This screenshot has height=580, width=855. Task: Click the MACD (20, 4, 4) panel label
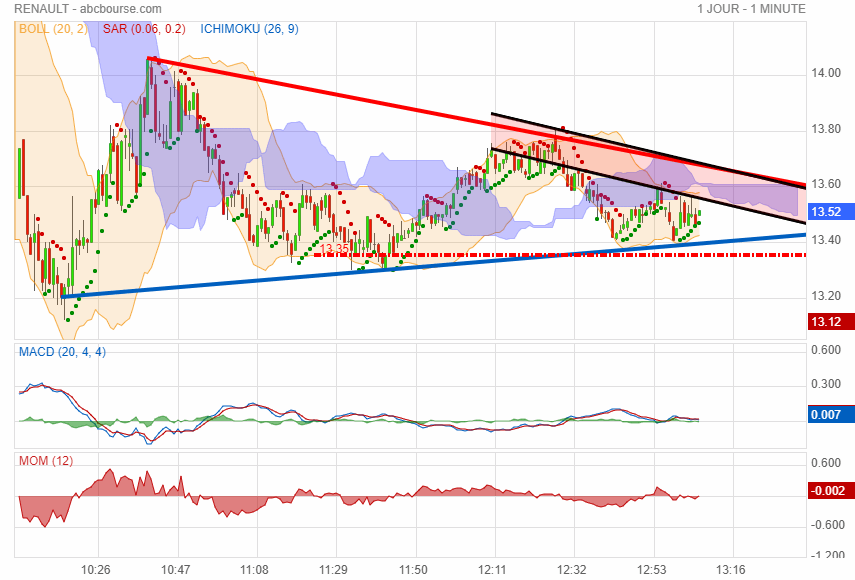[62, 352]
